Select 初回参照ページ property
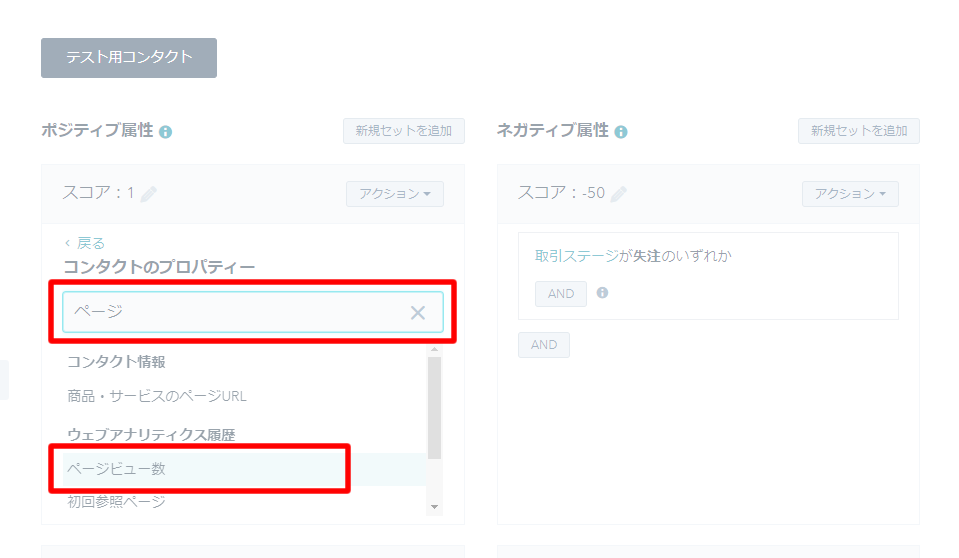The width and height of the screenshot is (959, 558). click(x=116, y=502)
